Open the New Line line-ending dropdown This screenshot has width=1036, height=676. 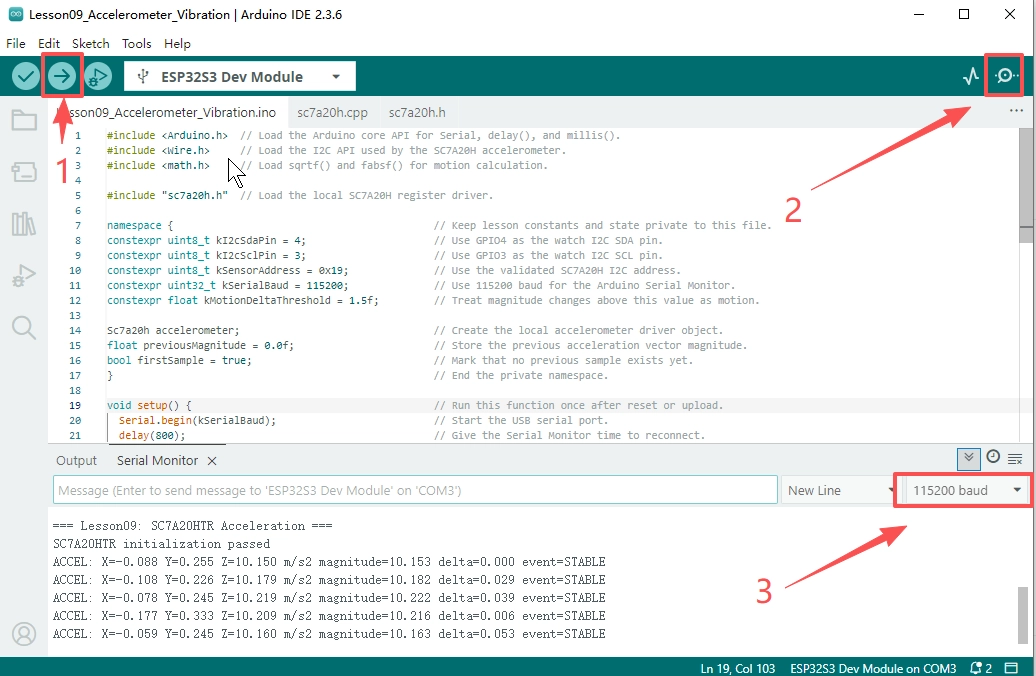pos(838,490)
